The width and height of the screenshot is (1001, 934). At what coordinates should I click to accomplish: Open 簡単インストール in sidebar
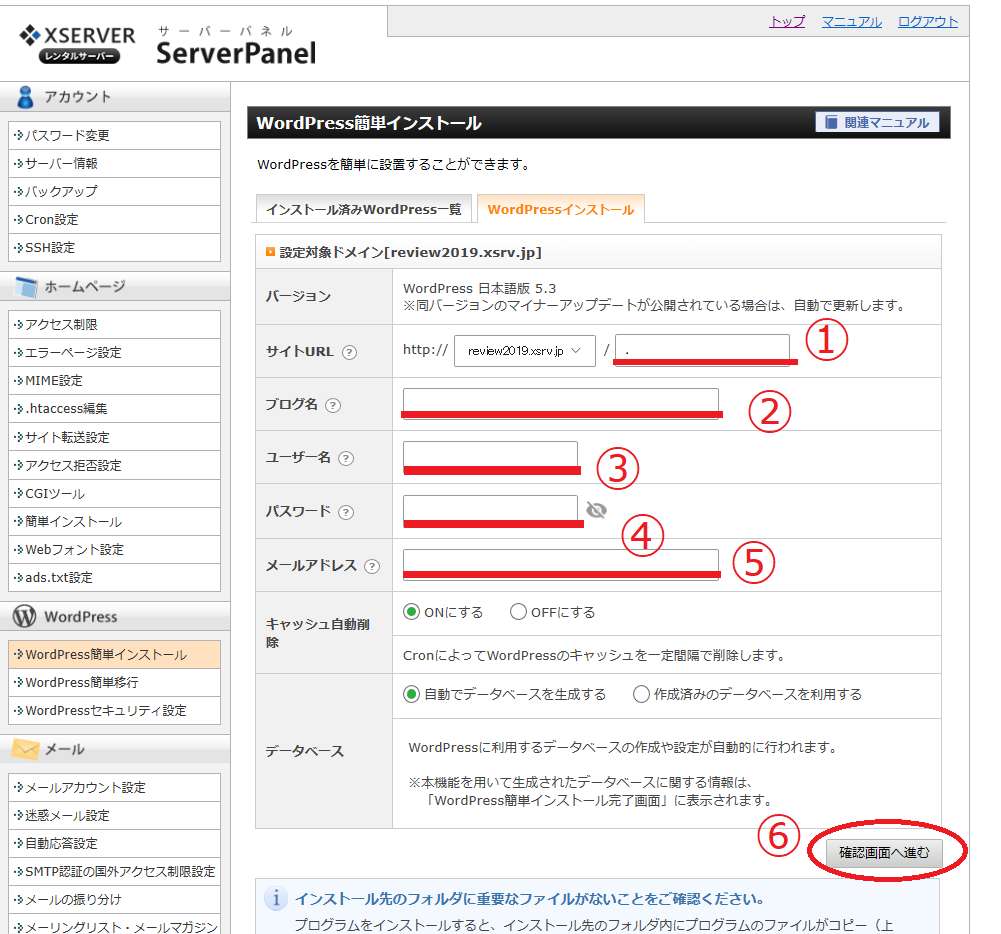(x=114, y=522)
